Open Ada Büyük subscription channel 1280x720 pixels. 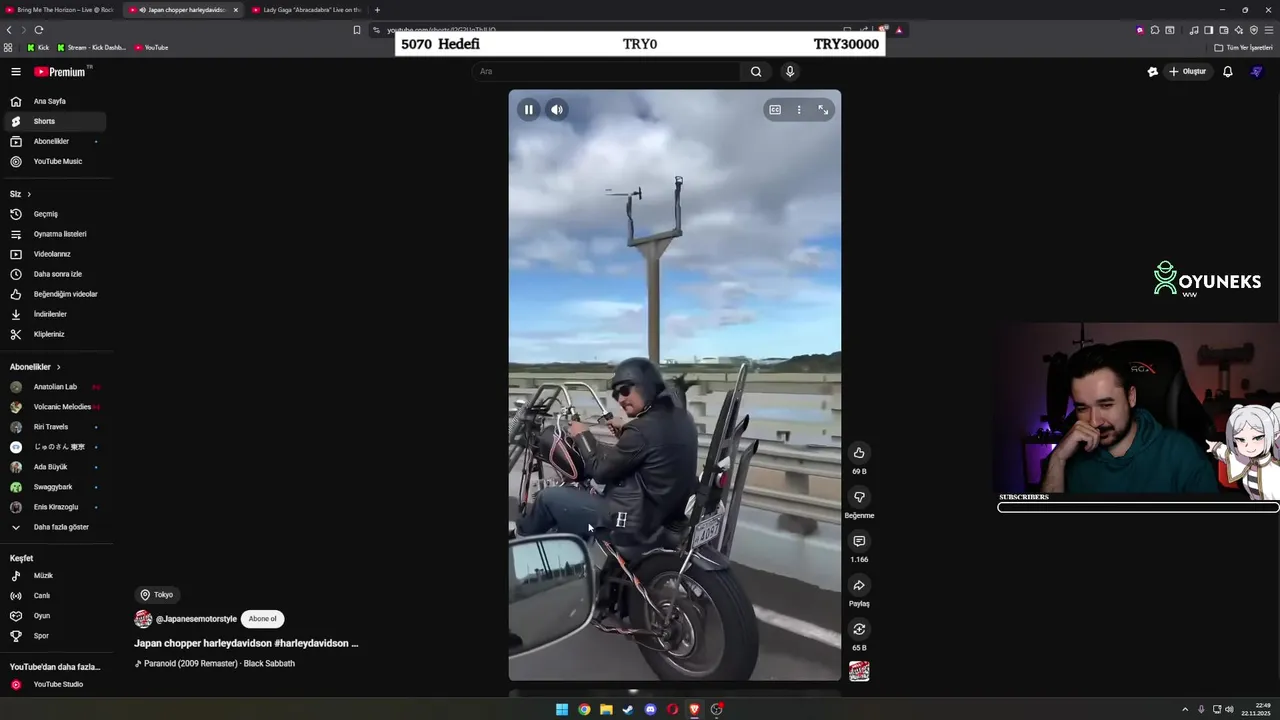pyautogui.click(x=55, y=467)
